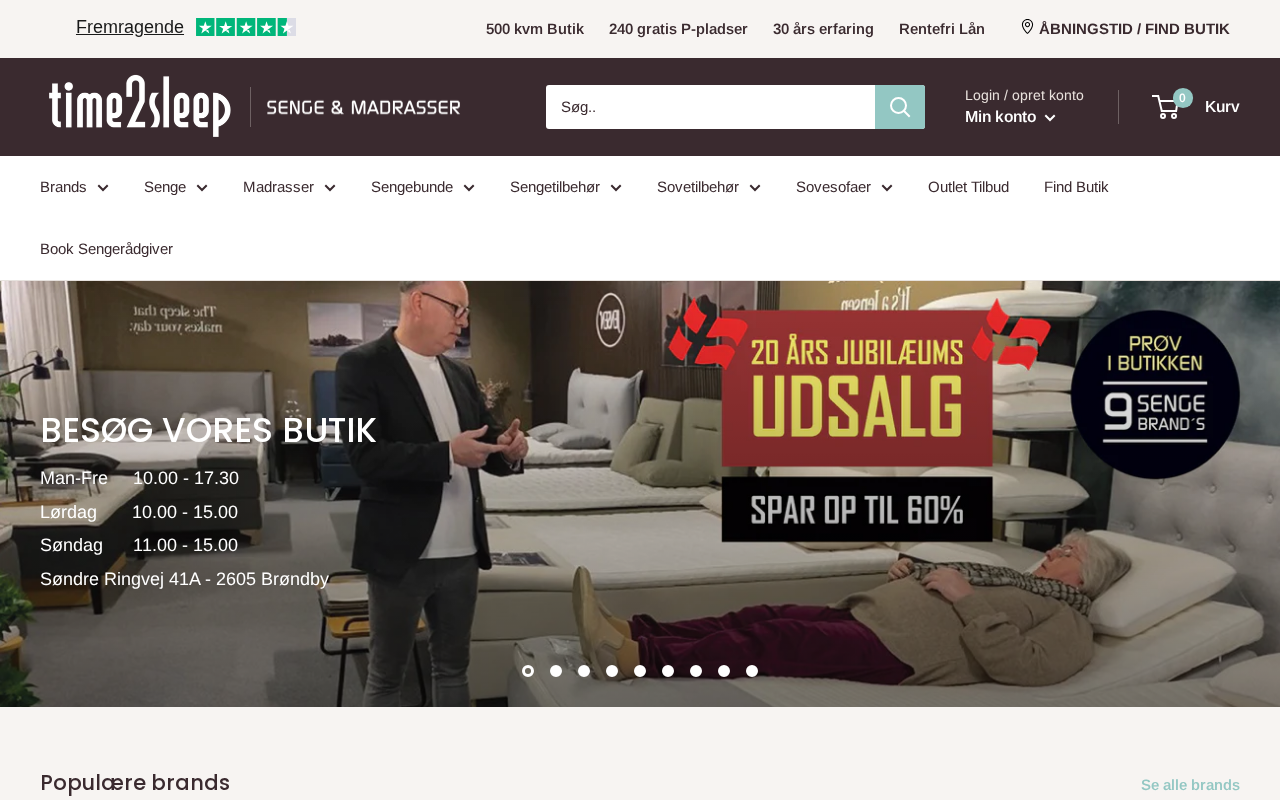Select the last carousel slide dot
The height and width of the screenshot is (800, 1280).
pyautogui.click(x=752, y=671)
